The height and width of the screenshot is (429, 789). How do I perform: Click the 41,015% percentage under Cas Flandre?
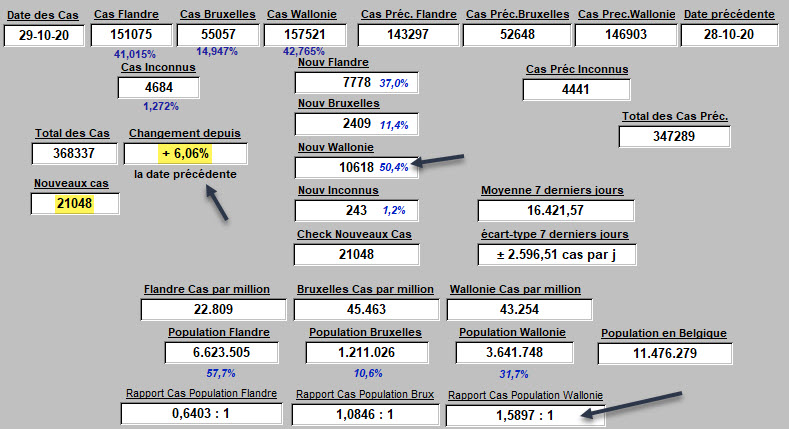(x=134, y=54)
